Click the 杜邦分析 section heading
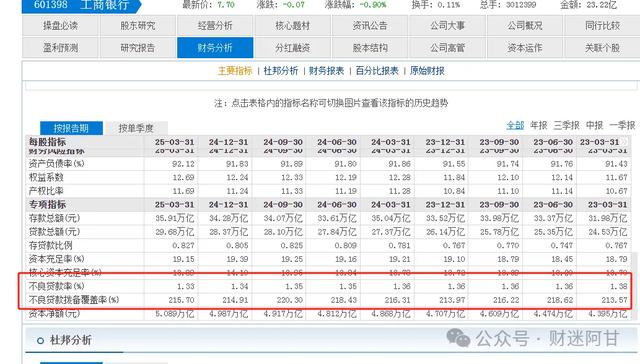Screen dimensions: 640x364 pyautogui.click(x=70, y=340)
